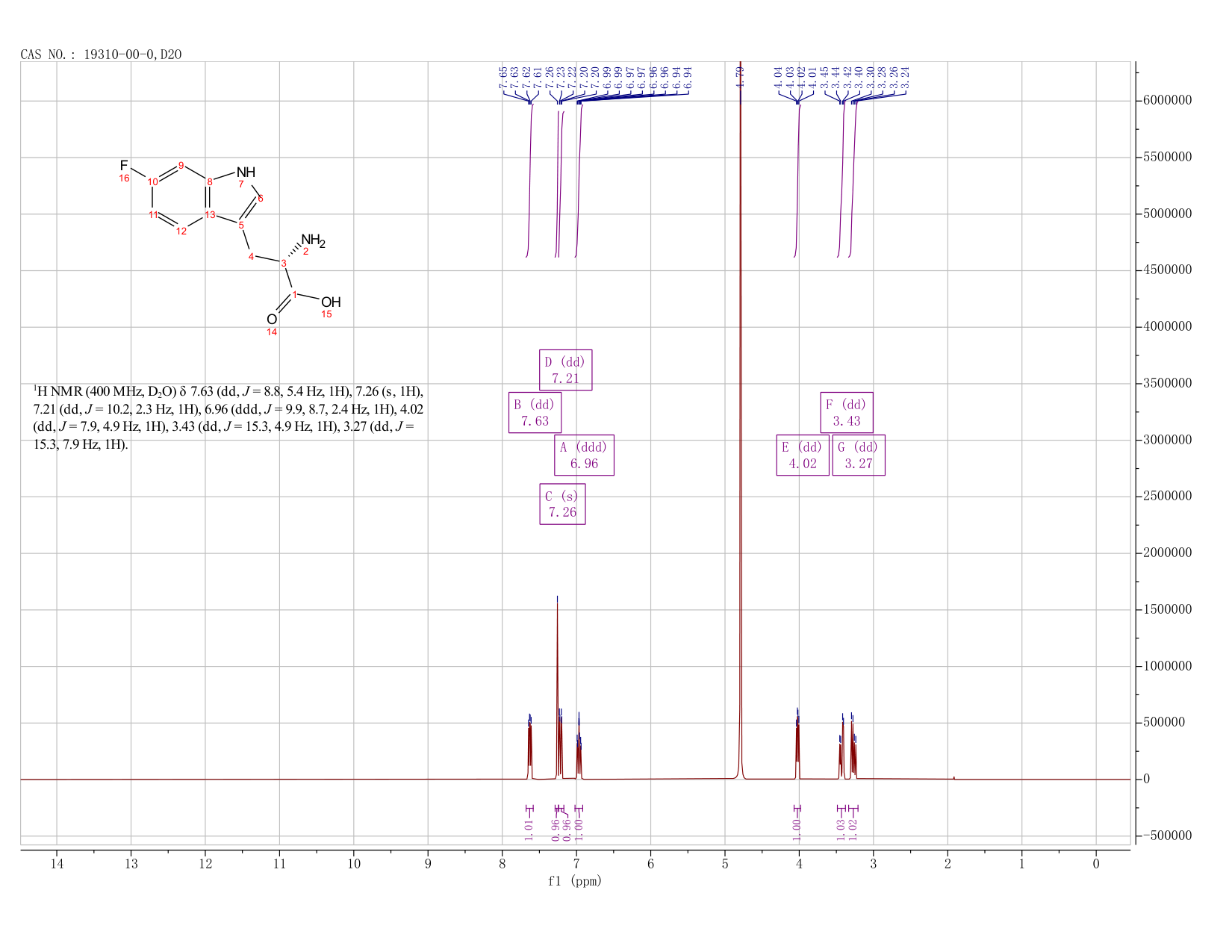1232x952 pixels.
Task: Select multiplet box B (dd) 7.63
Action: tap(535, 413)
